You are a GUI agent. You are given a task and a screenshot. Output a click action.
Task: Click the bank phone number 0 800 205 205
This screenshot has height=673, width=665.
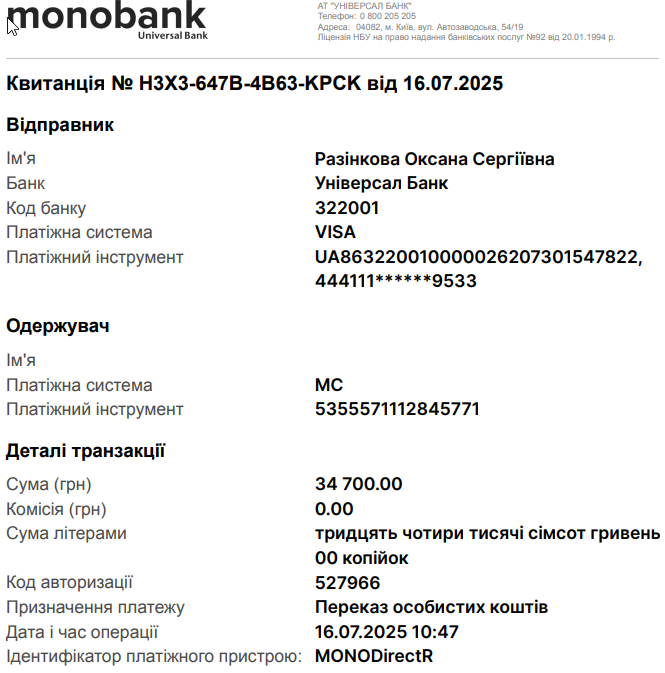[388, 16]
